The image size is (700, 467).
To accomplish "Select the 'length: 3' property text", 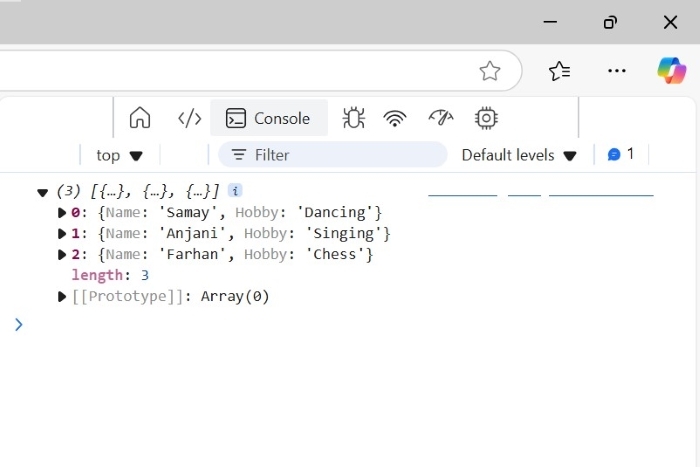I will coord(110,275).
